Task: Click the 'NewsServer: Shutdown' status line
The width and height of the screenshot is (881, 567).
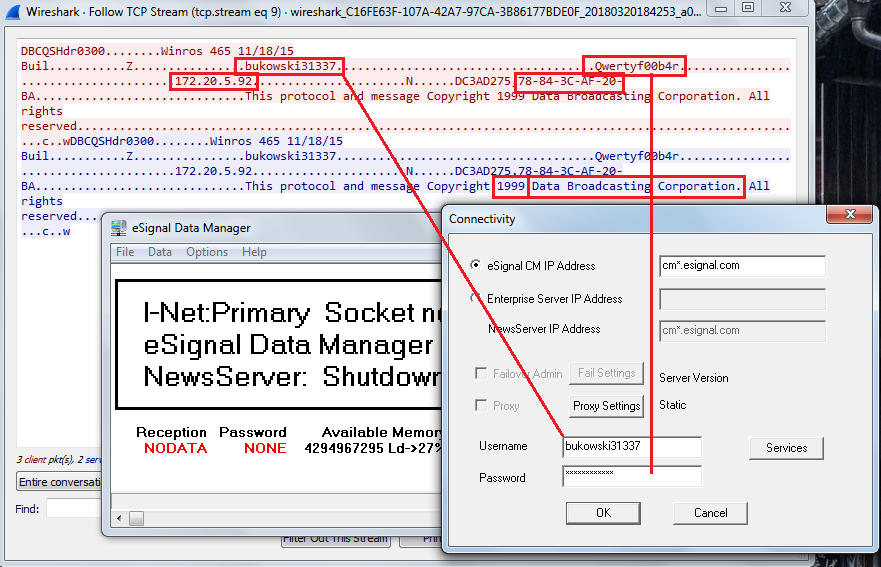Action: (x=292, y=377)
